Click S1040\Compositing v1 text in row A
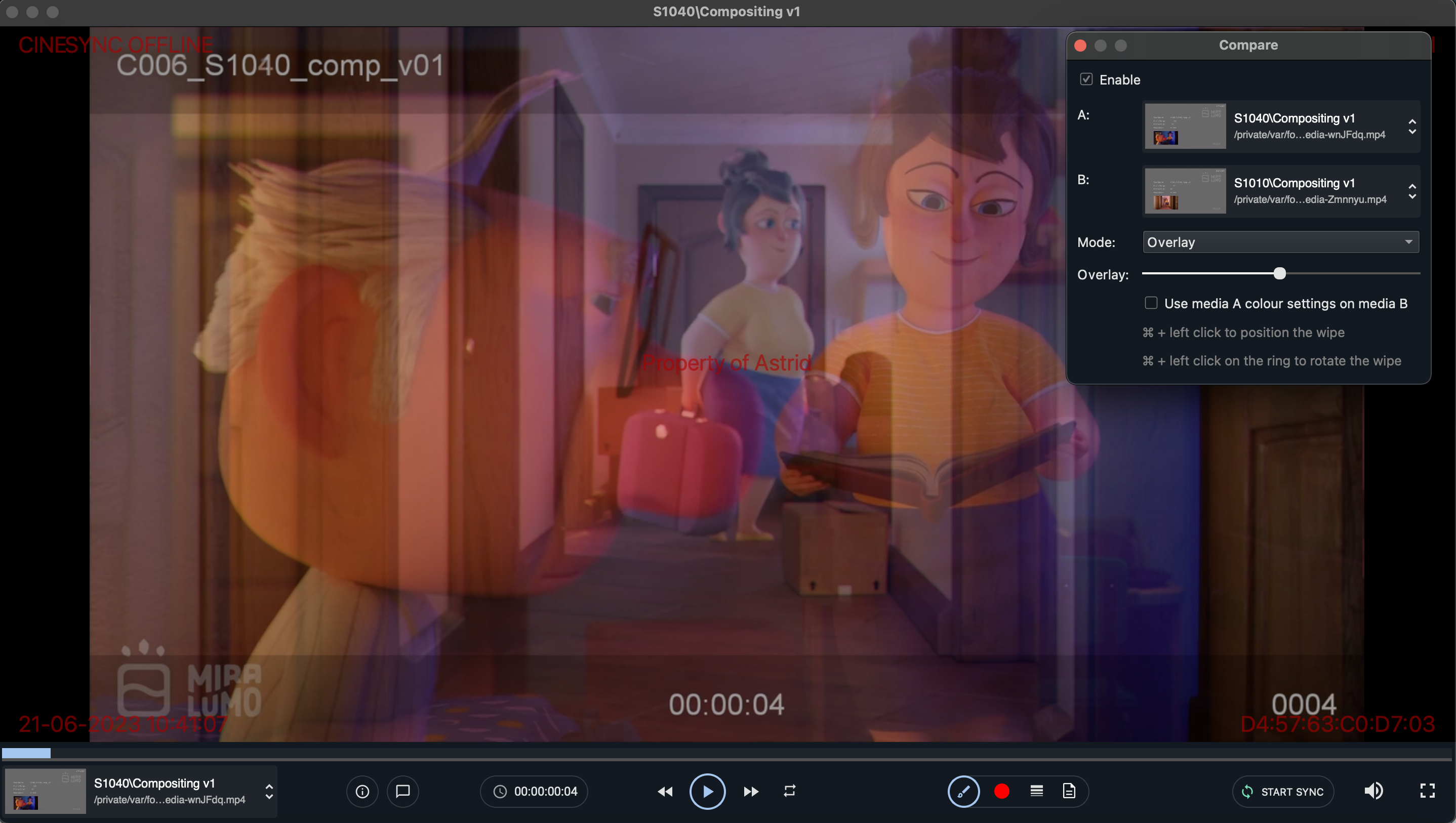 1295,118
